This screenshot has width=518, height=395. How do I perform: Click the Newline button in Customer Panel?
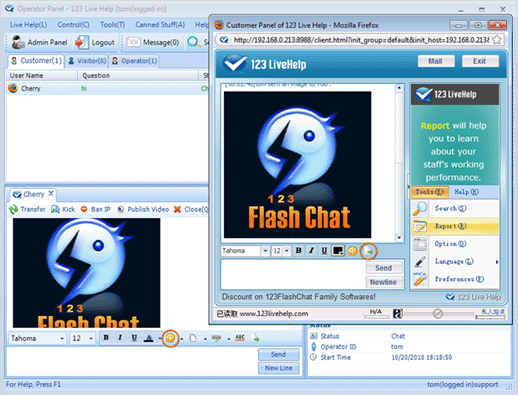(384, 282)
